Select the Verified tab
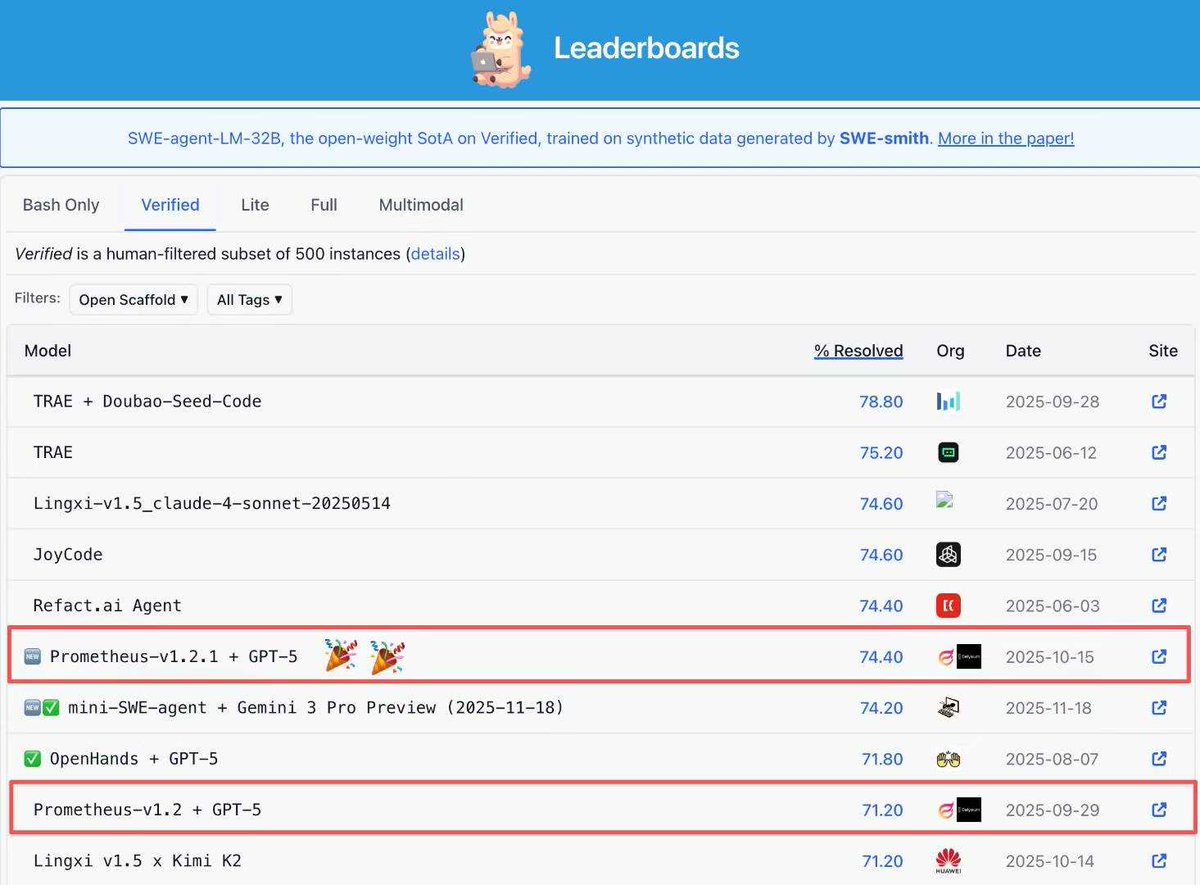The image size is (1200, 885). coord(170,205)
